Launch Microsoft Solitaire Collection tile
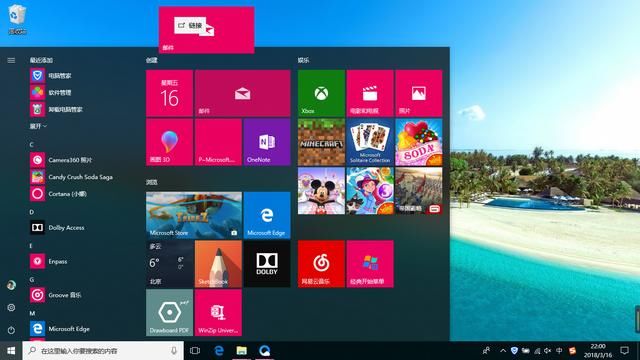Viewport: 640px width, 360px height. tap(370, 142)
